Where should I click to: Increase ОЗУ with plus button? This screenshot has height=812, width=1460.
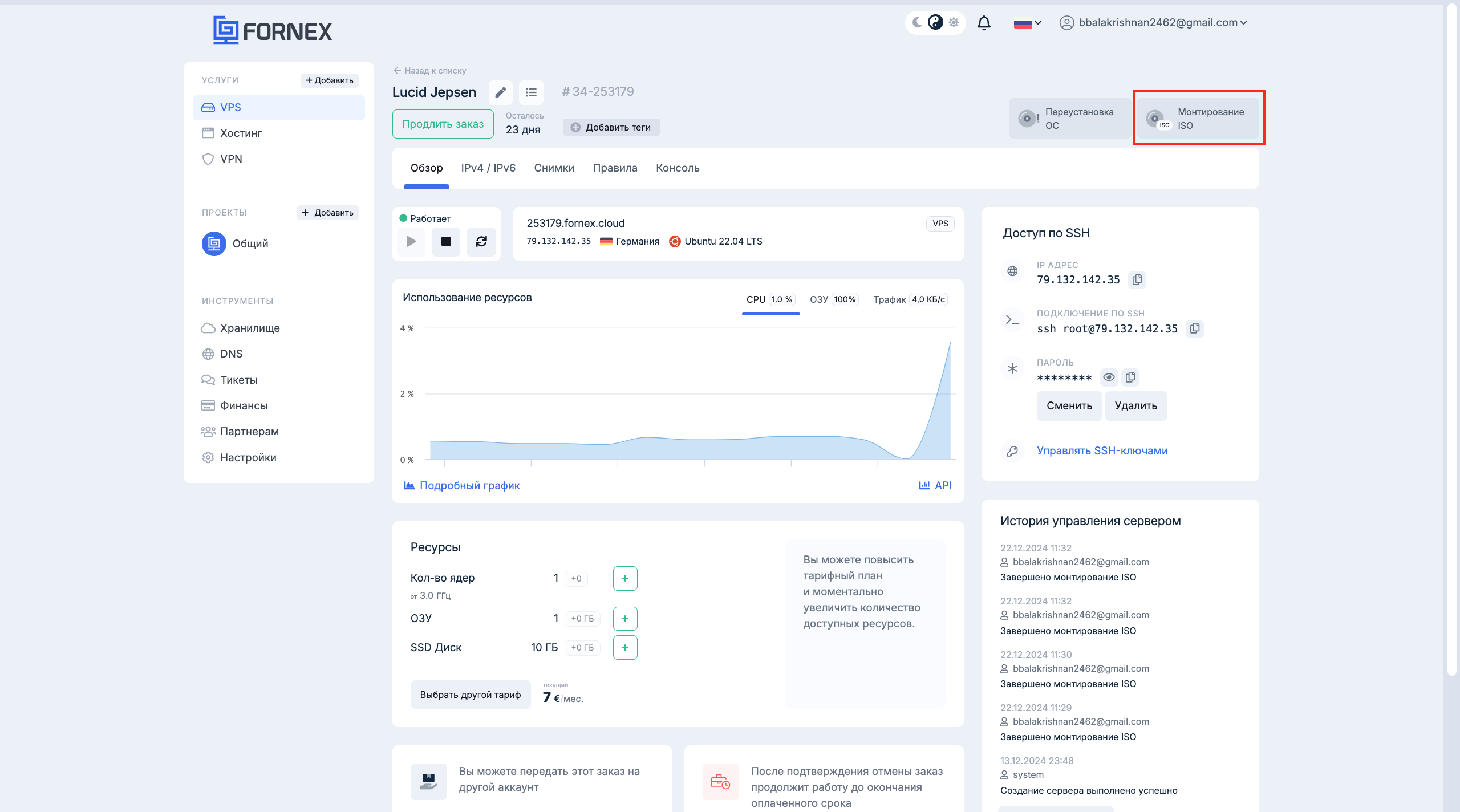[x=625, y=619]
